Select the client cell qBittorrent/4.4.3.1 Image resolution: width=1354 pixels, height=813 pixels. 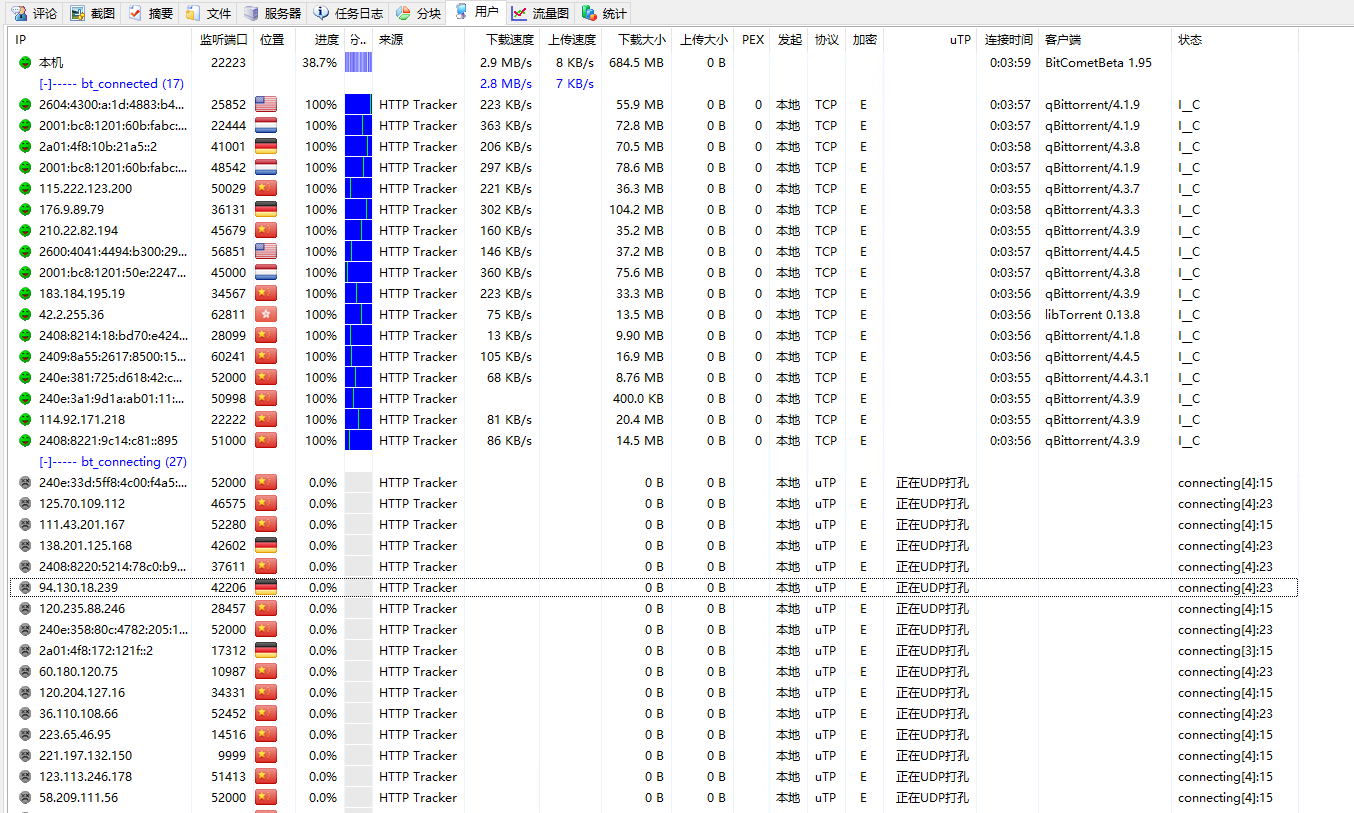pos(1097,378)
